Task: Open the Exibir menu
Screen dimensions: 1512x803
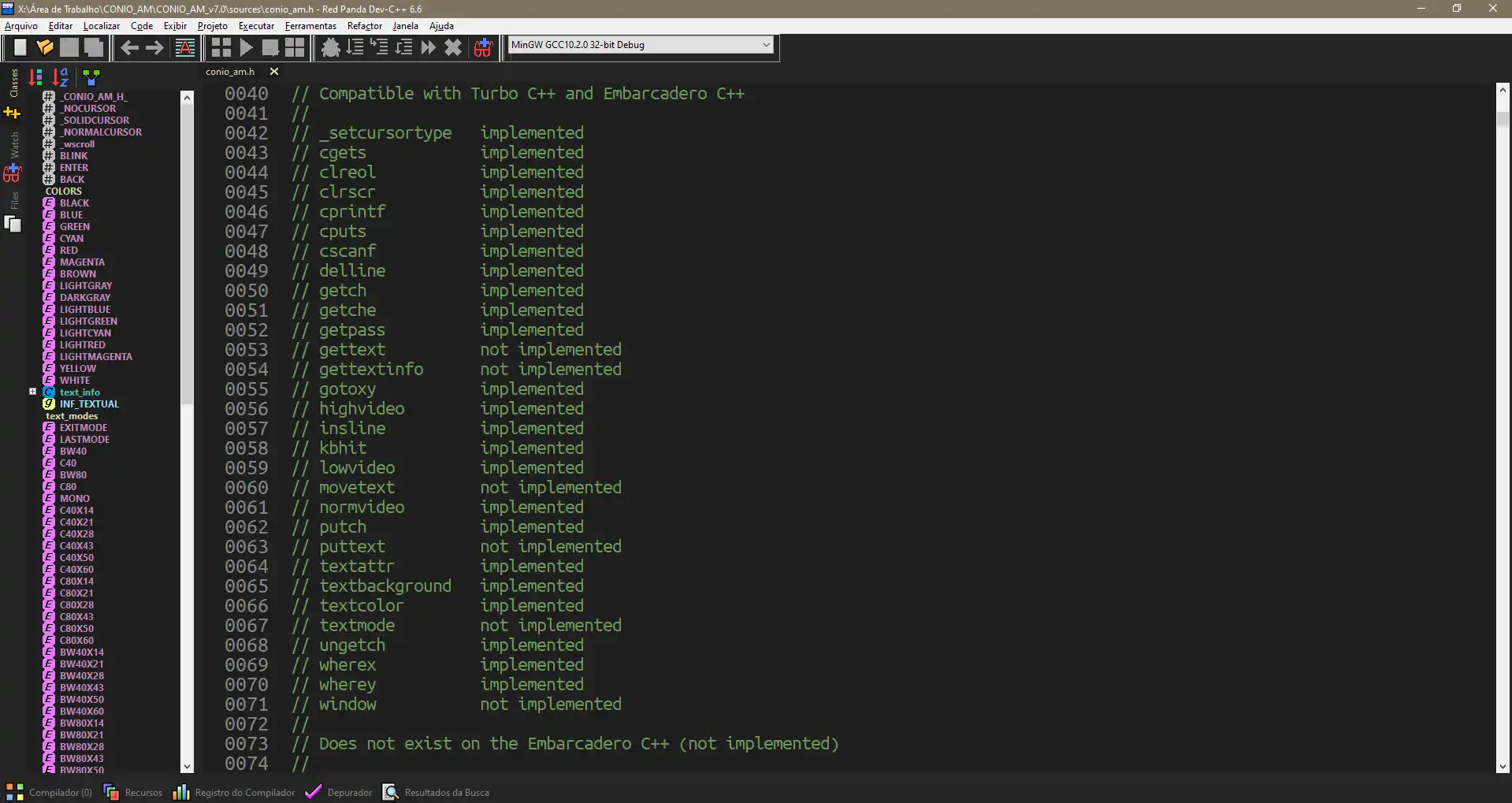Action: [x=175, y=26]
